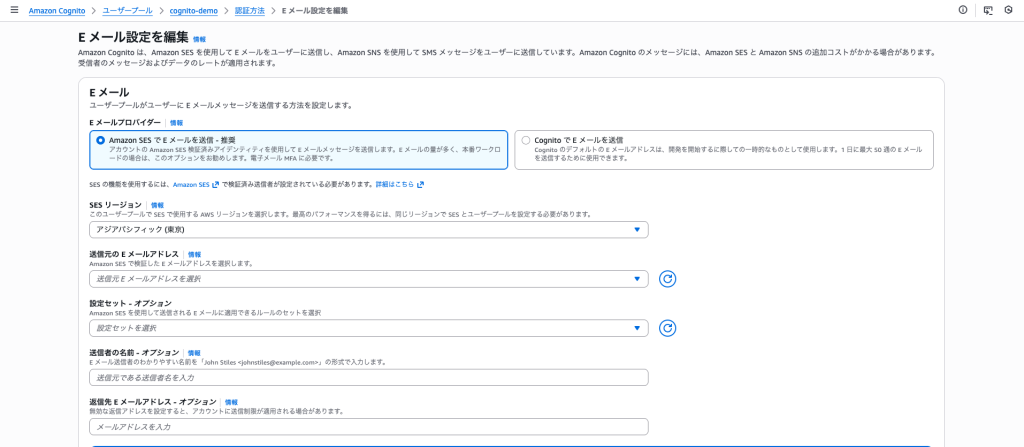
Task: Click external link icon beside Amazon SES
Action: click(215, 185)
